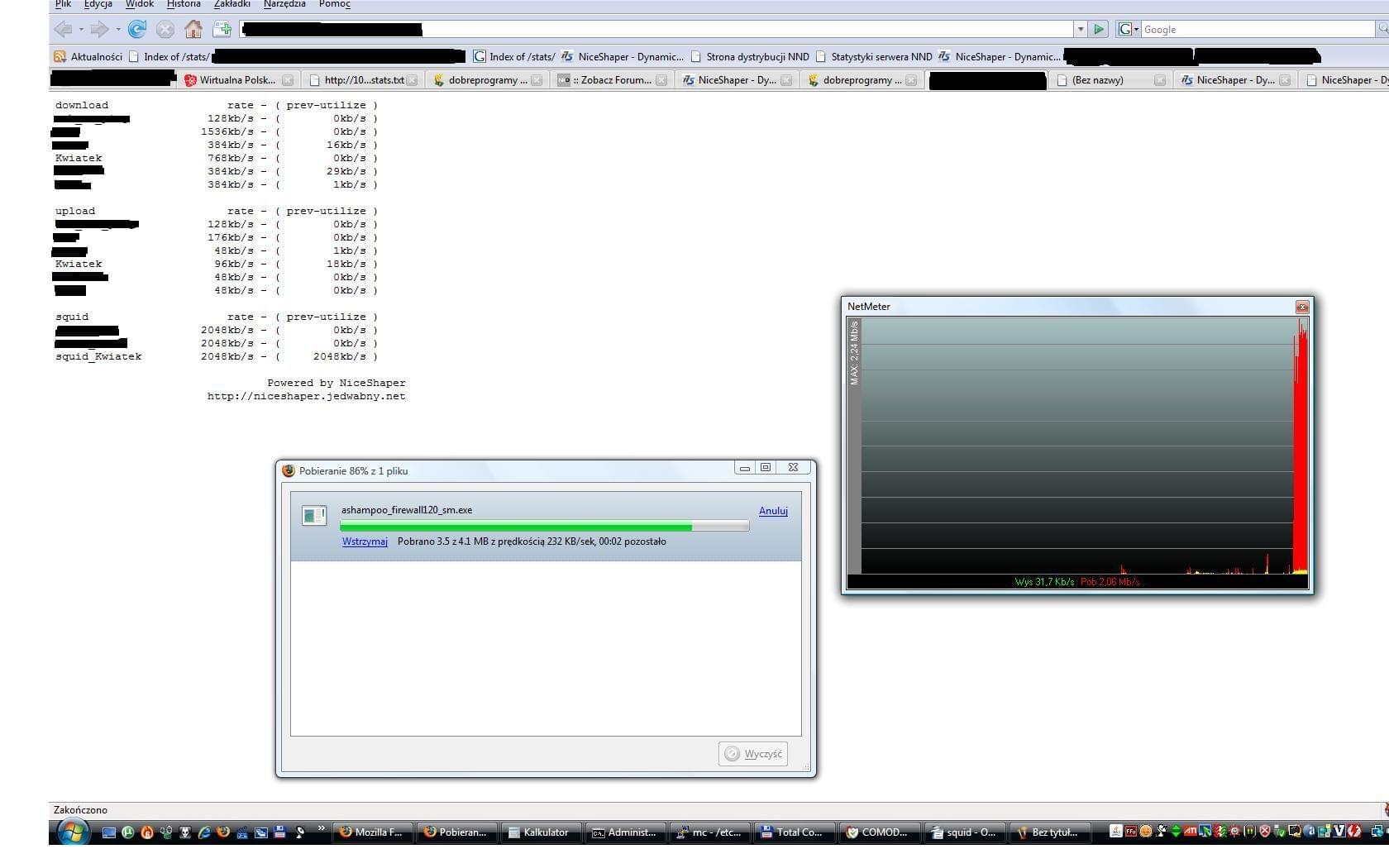Click the niceshaper.jedwabny.net URL text
1389x868 pixels.
coord(306,396)
